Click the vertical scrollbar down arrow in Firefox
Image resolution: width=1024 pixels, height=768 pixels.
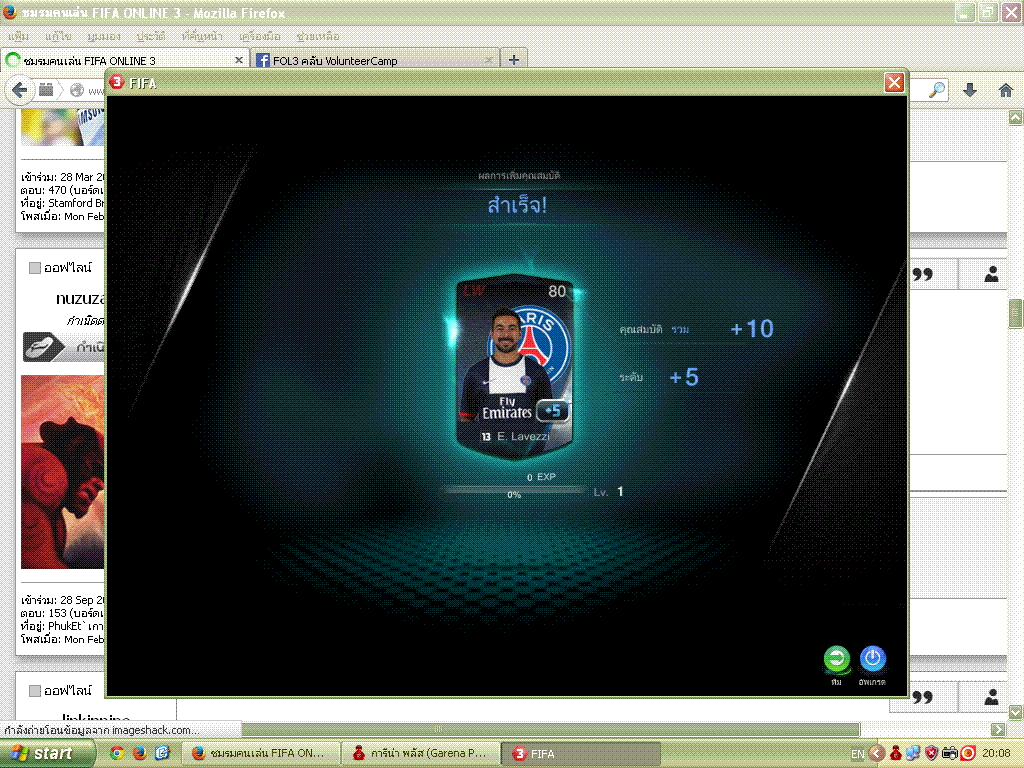pos(1016,712)
